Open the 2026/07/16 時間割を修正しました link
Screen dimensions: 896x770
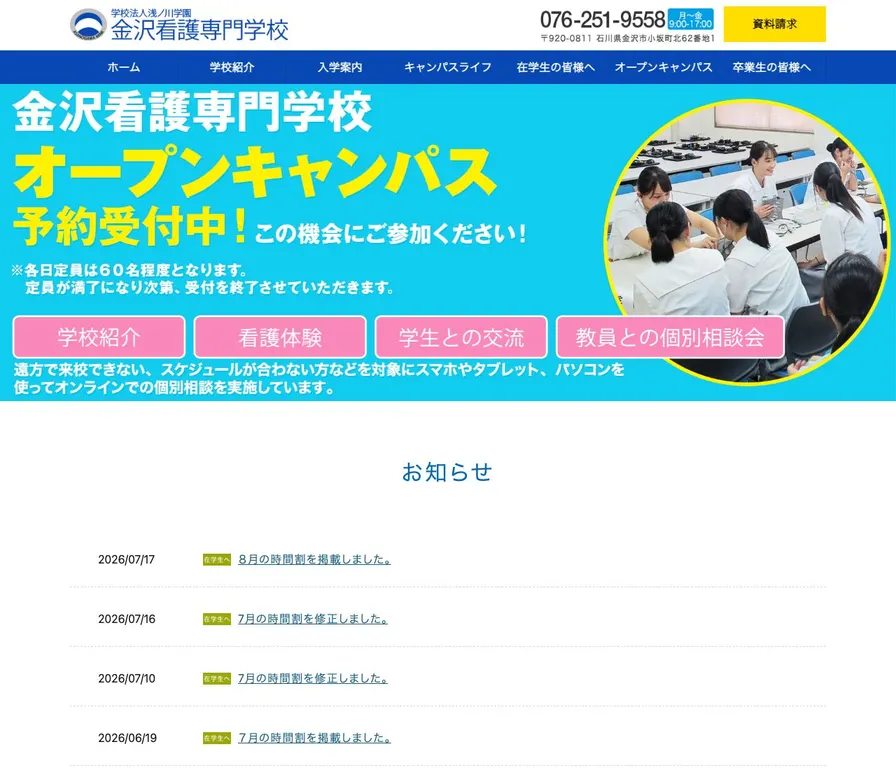pyautogui.click(x=313, y=619)
